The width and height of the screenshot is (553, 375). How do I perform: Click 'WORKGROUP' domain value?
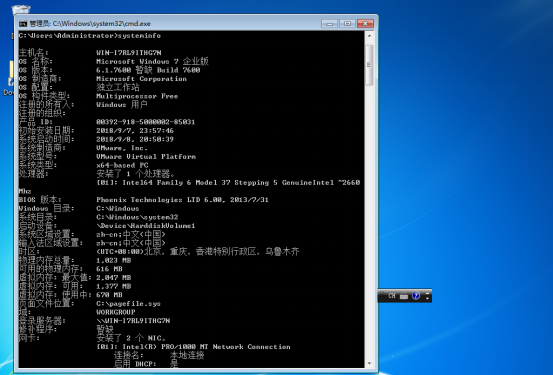tap(116, 312)
